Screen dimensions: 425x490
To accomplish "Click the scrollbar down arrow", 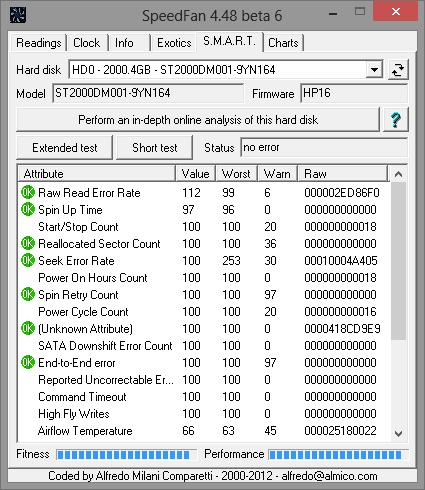I will pyautogui.click(x=398, y=433).
